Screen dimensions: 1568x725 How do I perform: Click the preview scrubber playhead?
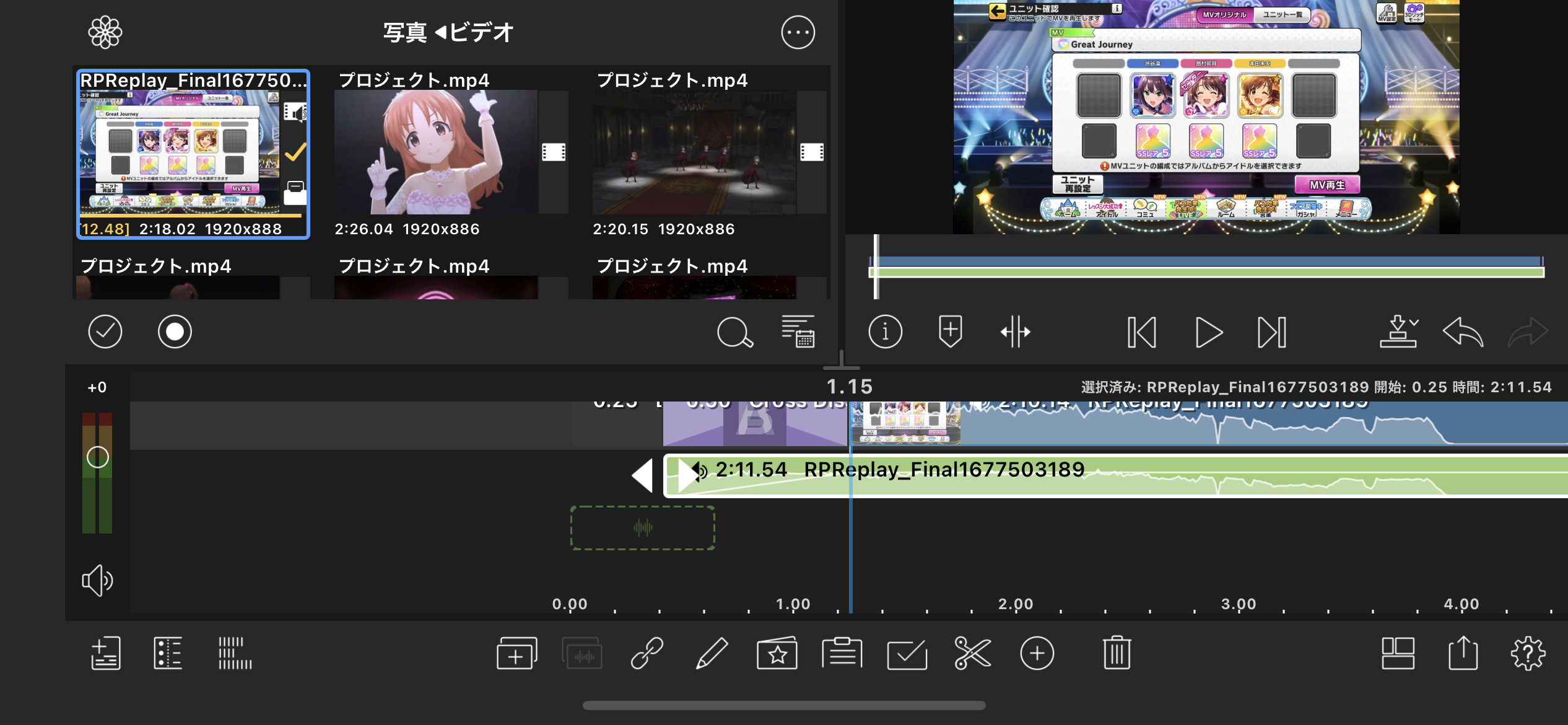[x=876, y=266]
